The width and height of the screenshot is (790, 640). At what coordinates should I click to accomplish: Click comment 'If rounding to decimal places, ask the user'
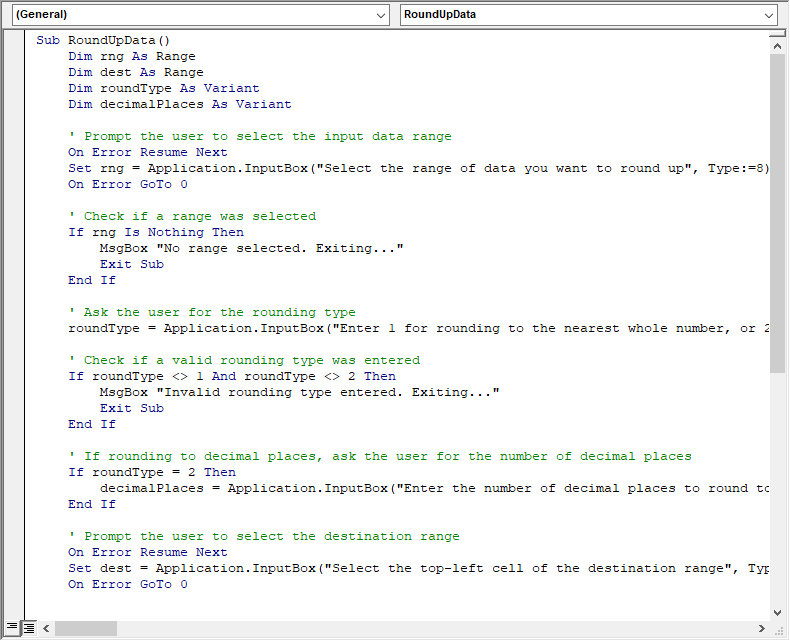pyautogui.click(x=380, y=457)
